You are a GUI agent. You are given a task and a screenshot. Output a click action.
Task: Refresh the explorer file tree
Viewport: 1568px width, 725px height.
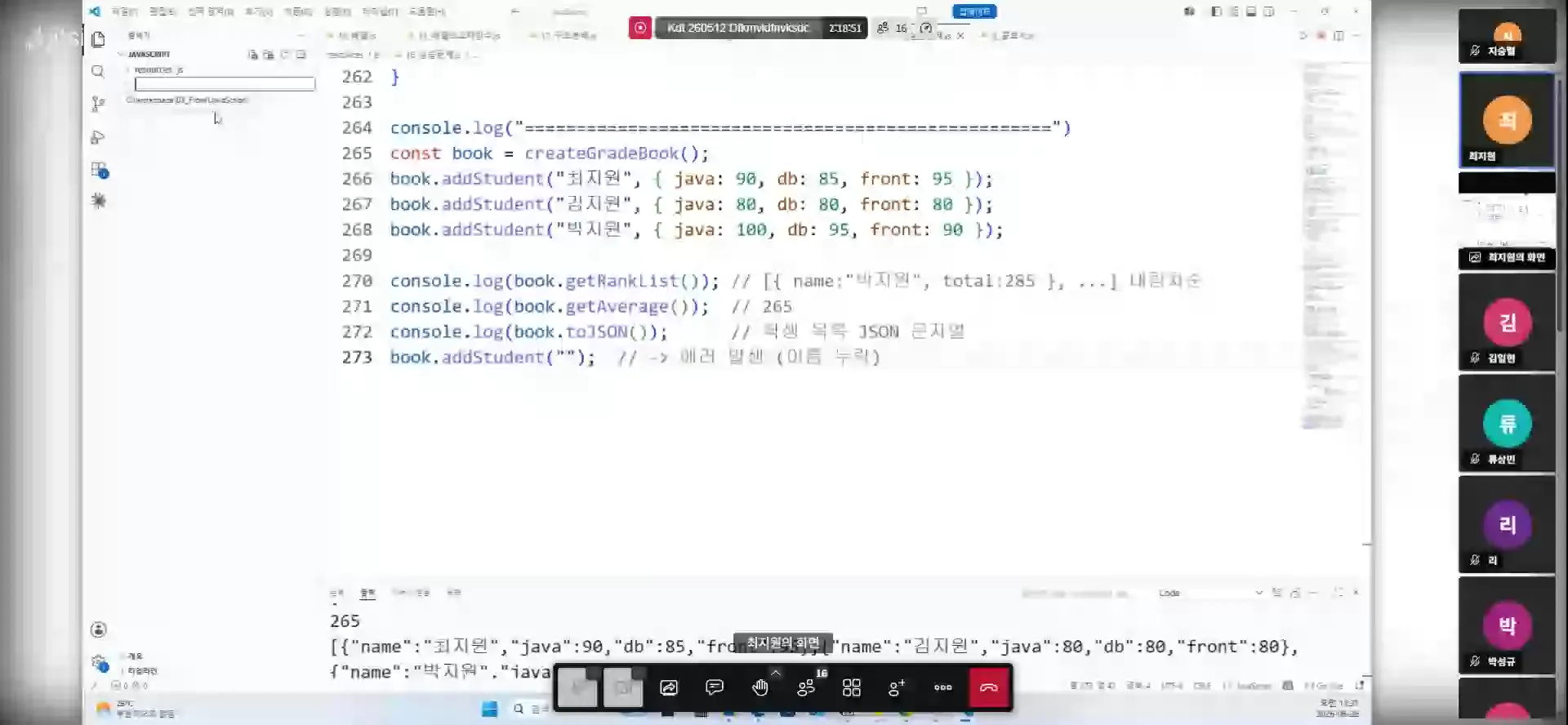[x=285, y=55]
